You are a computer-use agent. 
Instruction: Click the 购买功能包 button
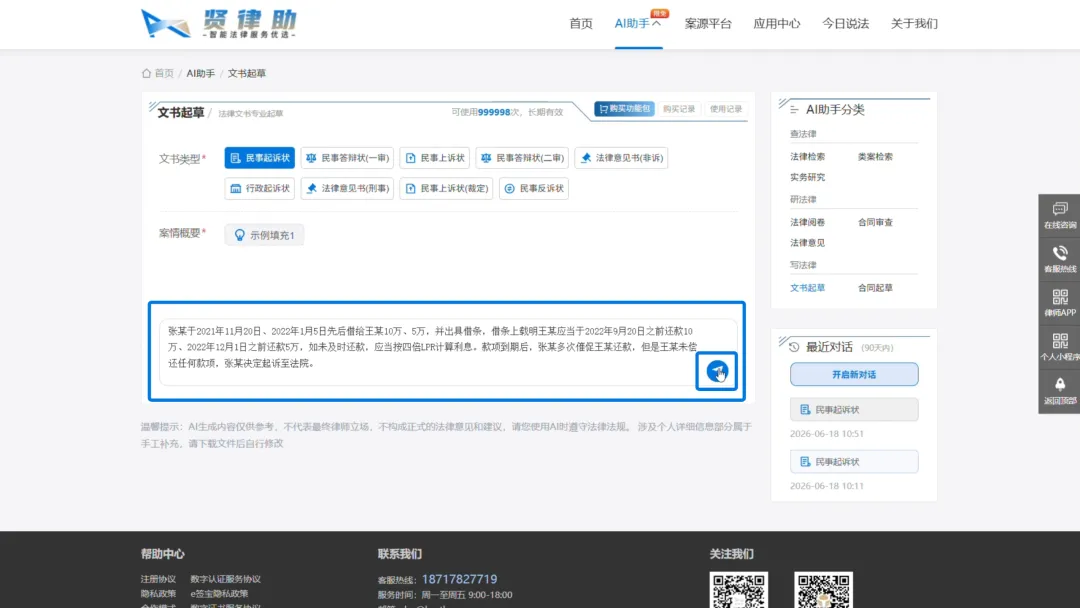point(624,109)
